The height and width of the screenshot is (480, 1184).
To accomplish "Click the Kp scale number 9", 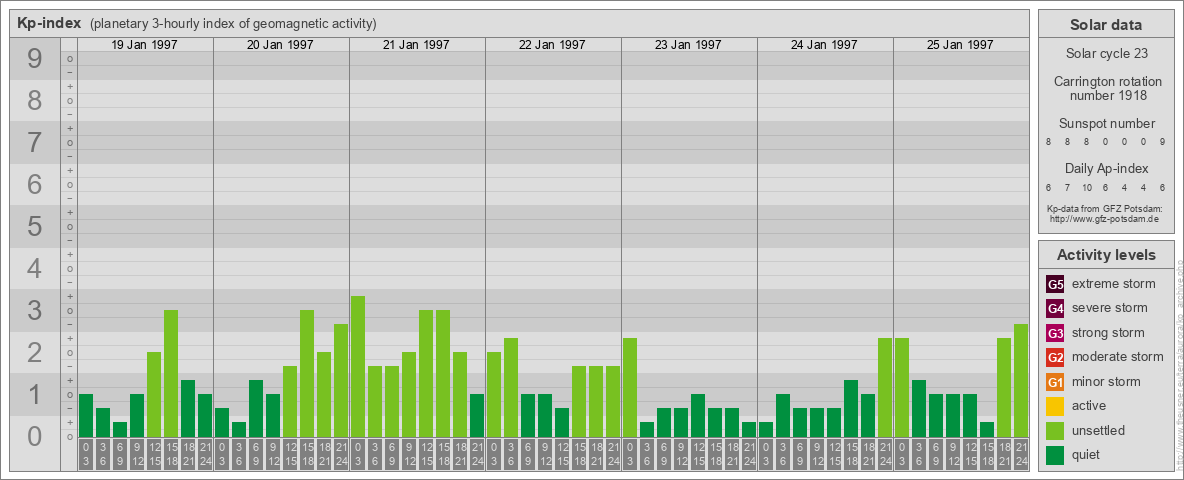I will pos(34,59).
